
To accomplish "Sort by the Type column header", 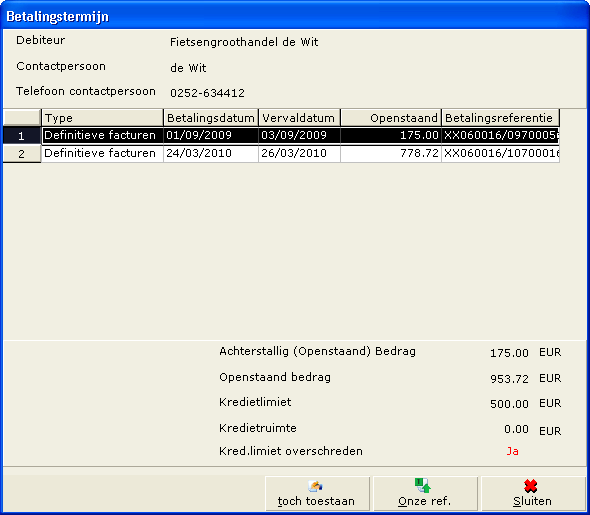I will point(102,118).
